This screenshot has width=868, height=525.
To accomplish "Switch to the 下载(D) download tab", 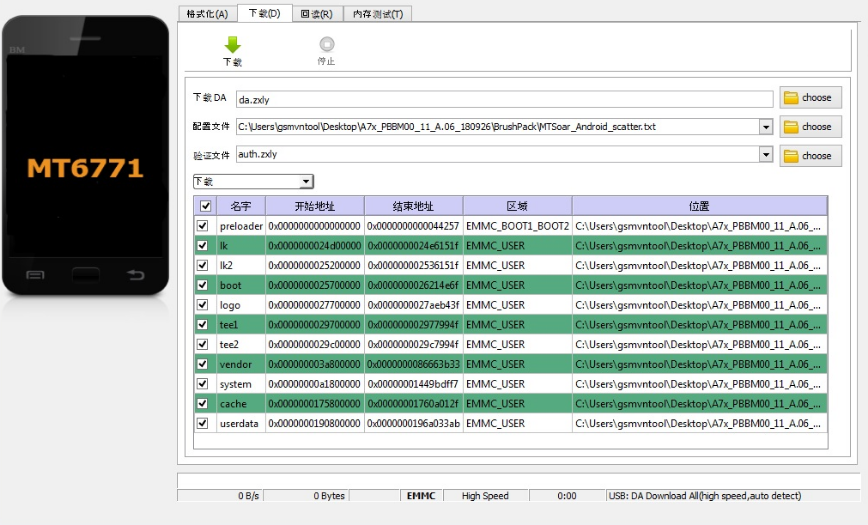I will click(265, 13).
